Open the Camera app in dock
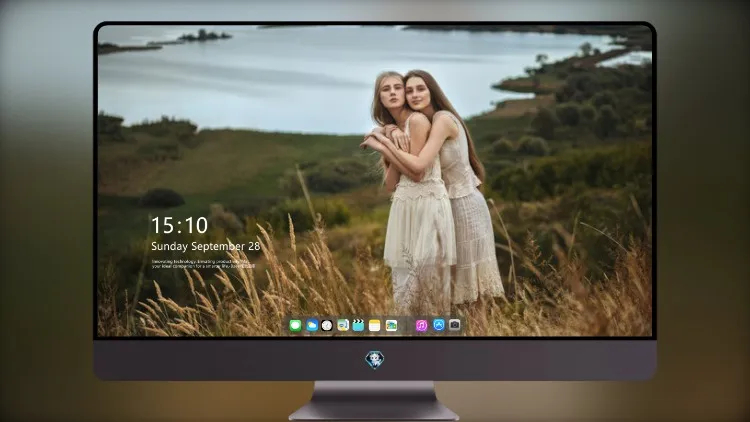Viewport: 750px width, 422px height. tap(455, 325)
